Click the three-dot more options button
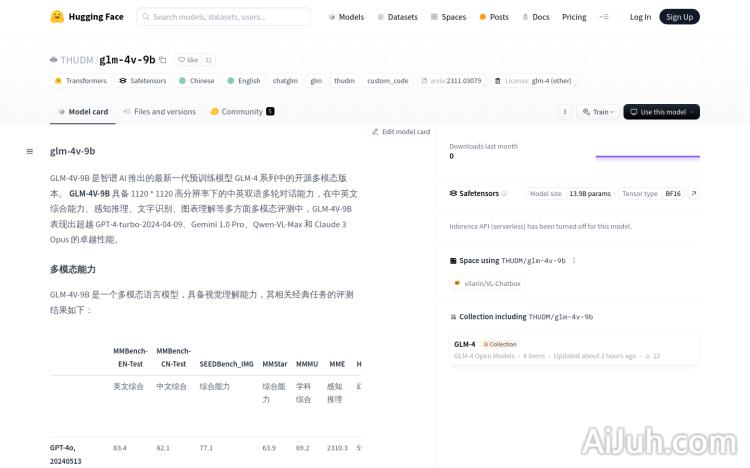 [564, 112]
